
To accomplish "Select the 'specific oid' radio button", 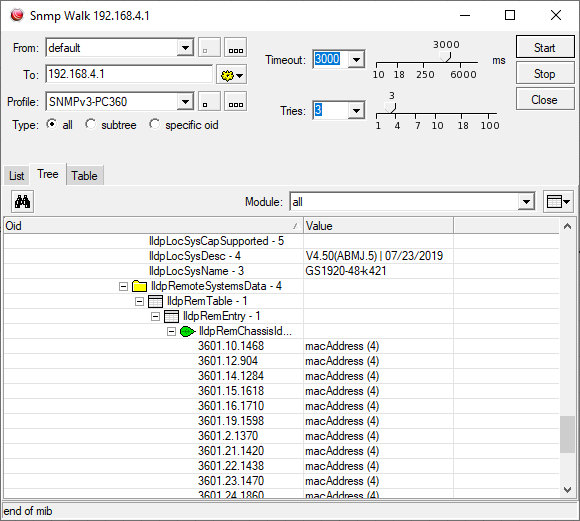I will pos(155,124).
